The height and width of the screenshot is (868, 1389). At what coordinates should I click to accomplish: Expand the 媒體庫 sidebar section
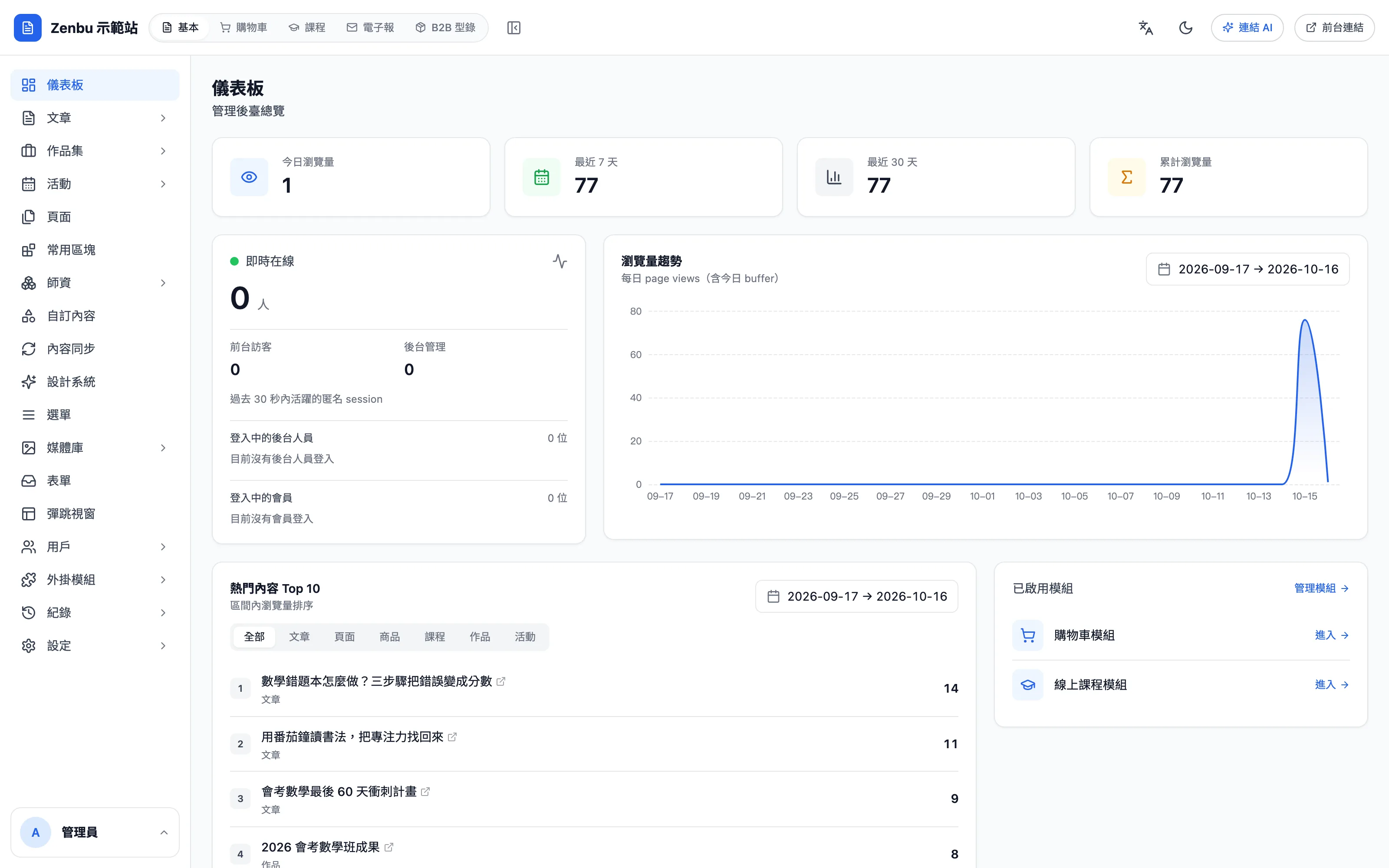click(95, 448)
